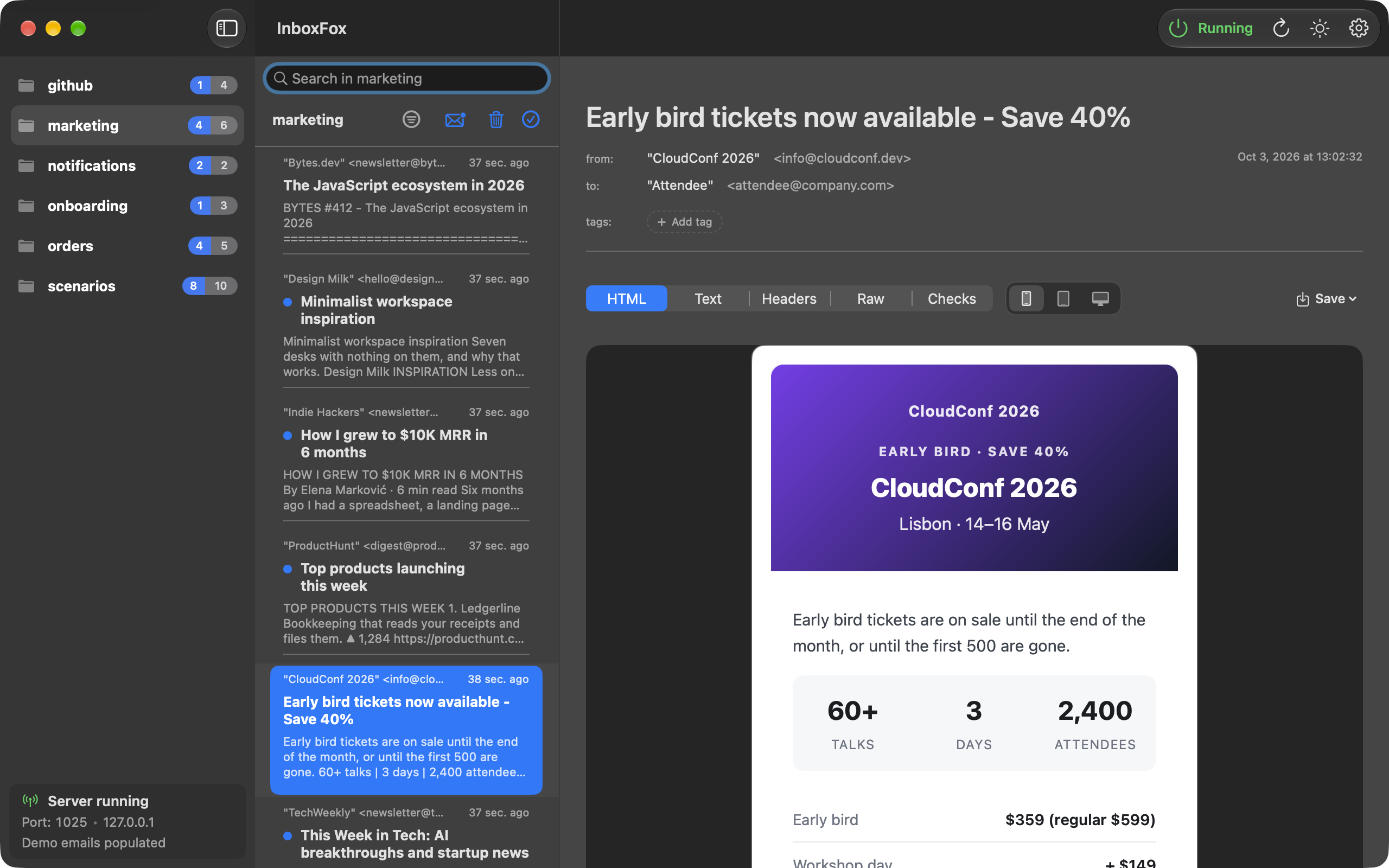Switch appearance with the sun icon
Image resolution: width=1389 pixels, height=868 pixels.
(1320, 28)
